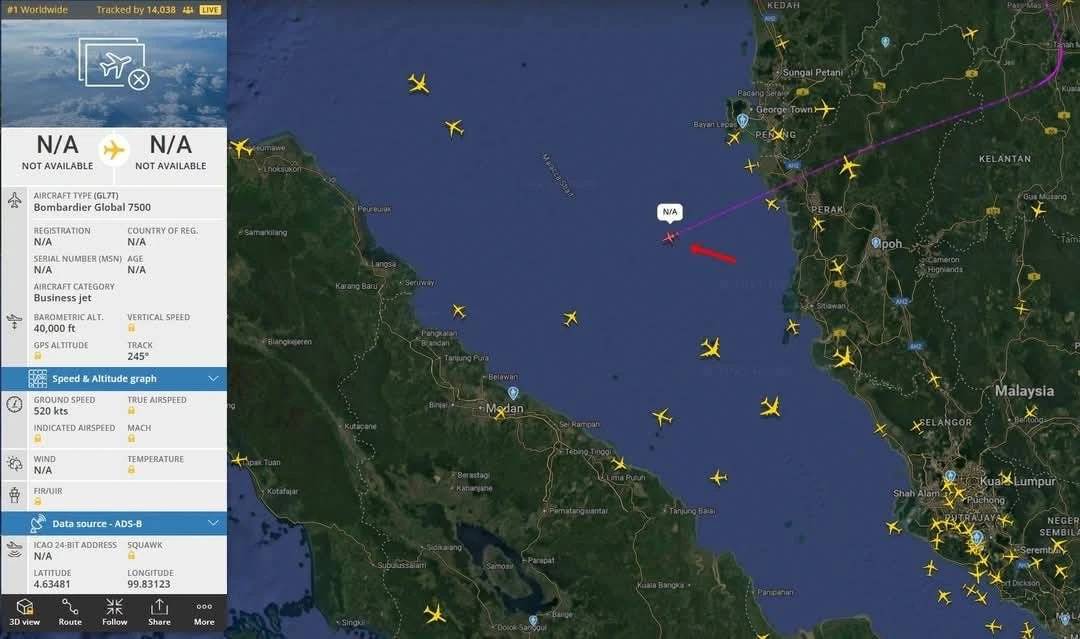Expand the Speed & Altitude graph section
The width and height of the screenshot is (1080, 639).
114,379
